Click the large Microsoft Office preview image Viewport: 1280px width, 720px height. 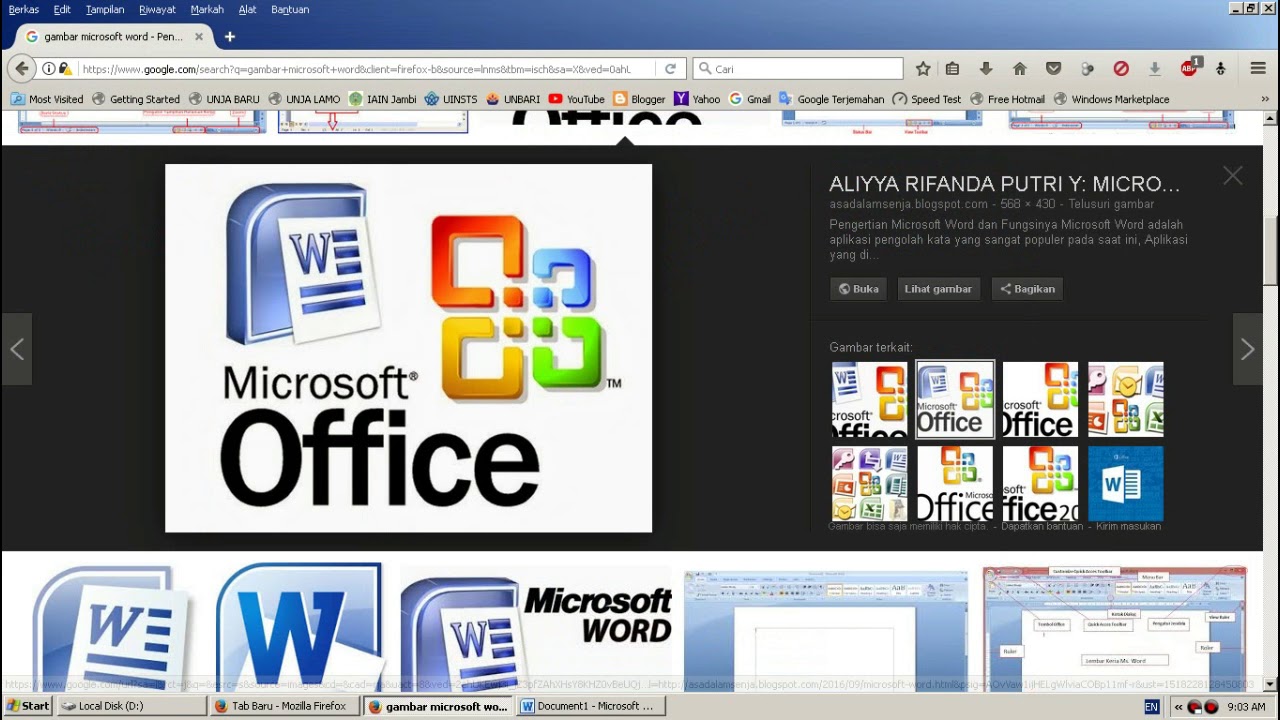(x=408, y=348)
